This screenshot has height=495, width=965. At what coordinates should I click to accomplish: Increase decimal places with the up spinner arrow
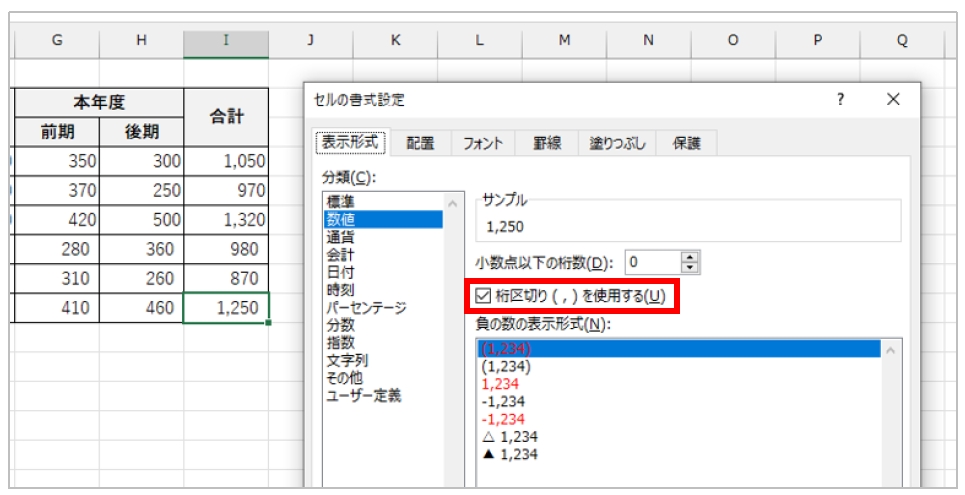tap(691, 257)
